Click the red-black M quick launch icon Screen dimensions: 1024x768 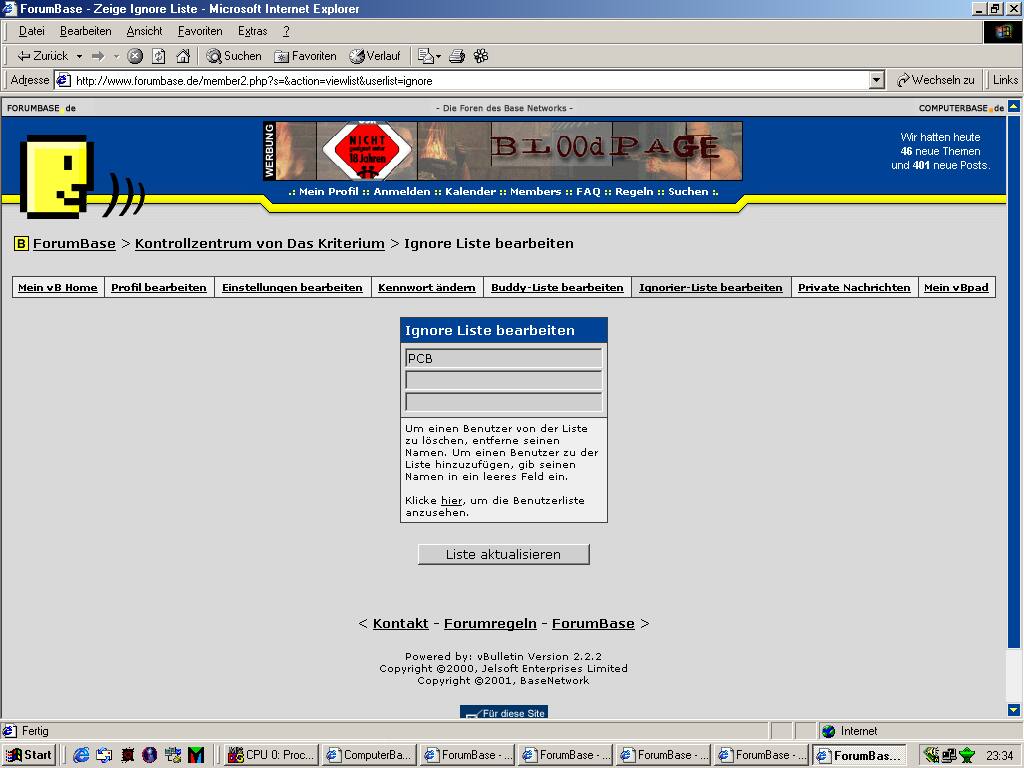pos(196,755)
